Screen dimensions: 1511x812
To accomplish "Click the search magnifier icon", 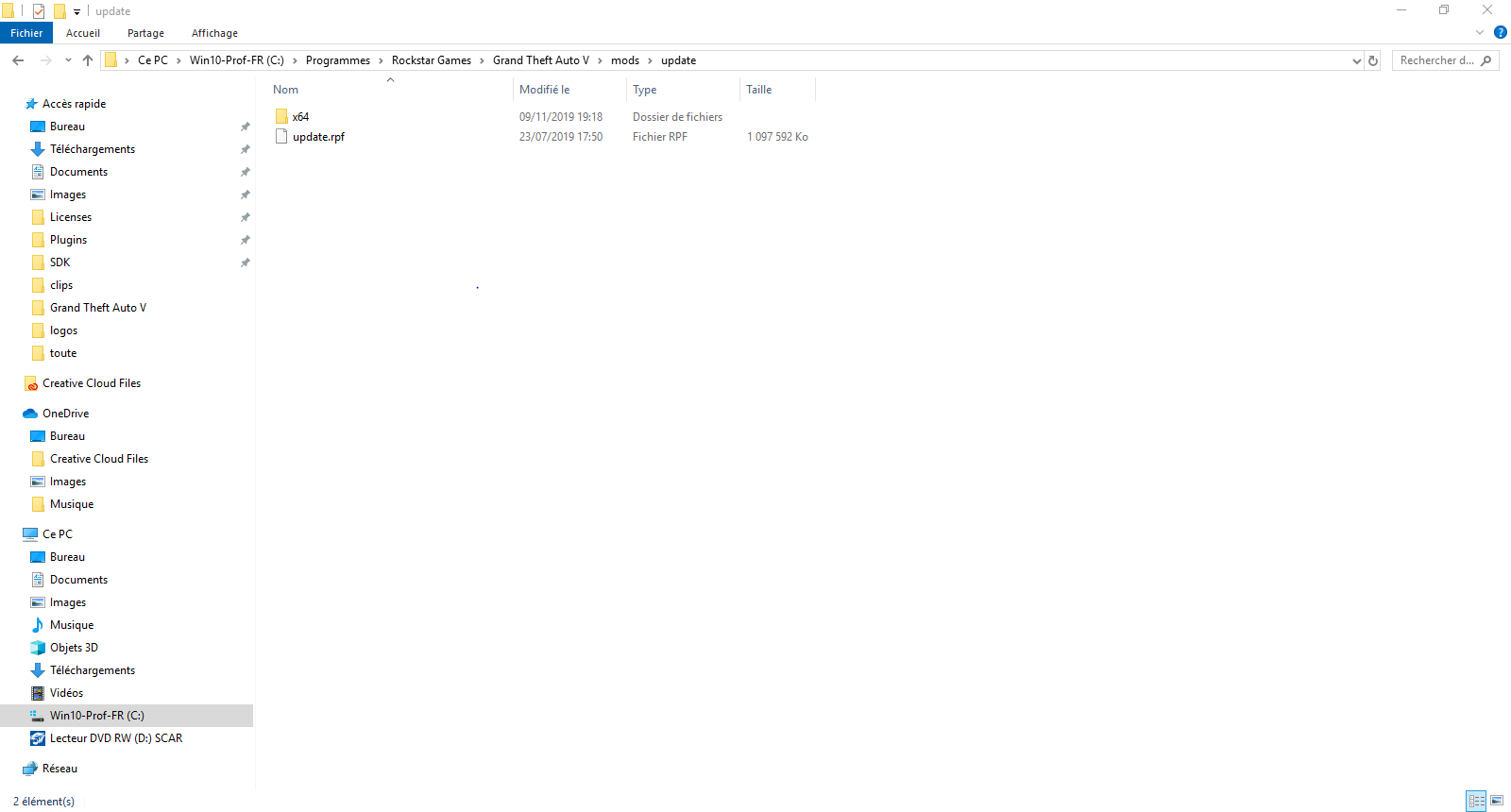I will coord(1486,60).
